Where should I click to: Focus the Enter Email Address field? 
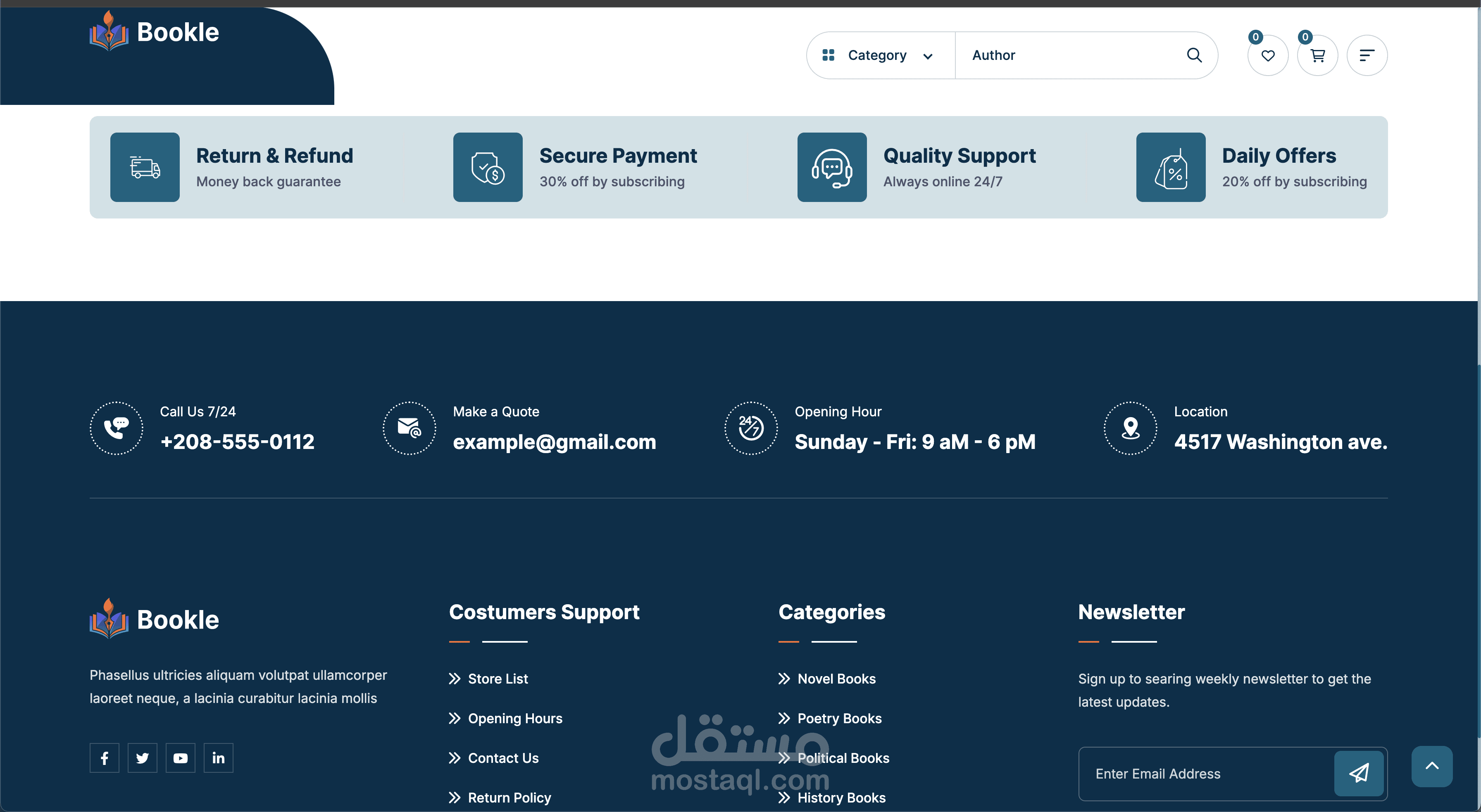(x=1205, y=774)
